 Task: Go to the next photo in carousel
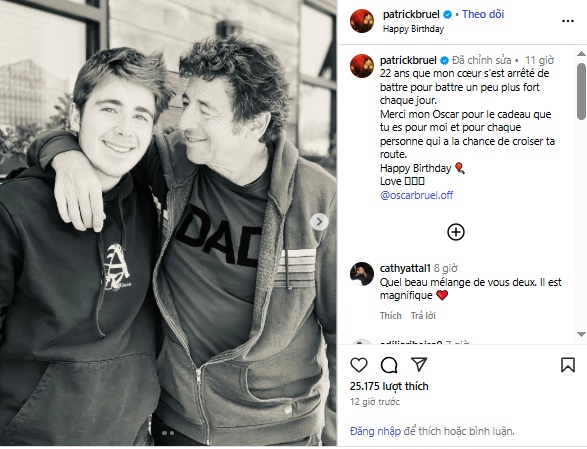click(x=319, y=222)
